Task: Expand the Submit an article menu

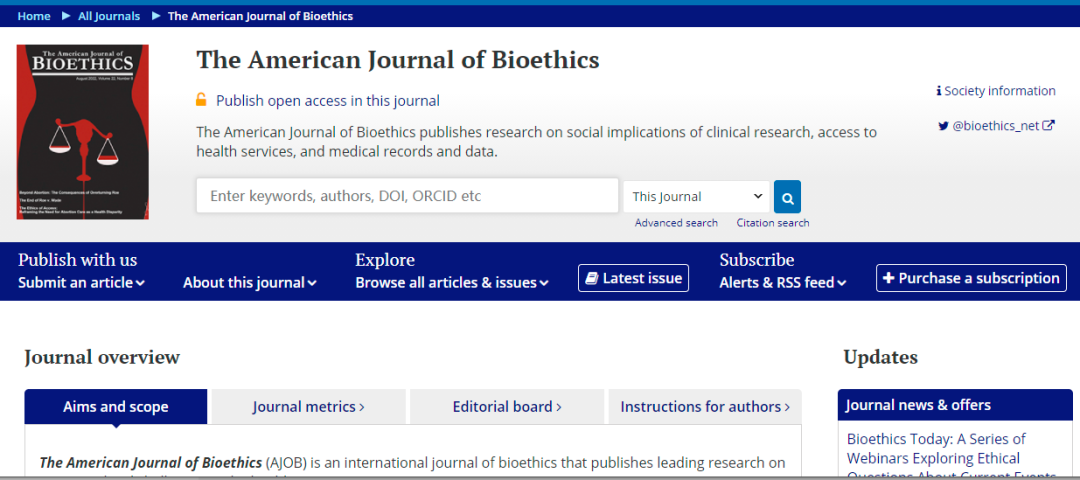Action: (81, 283)
